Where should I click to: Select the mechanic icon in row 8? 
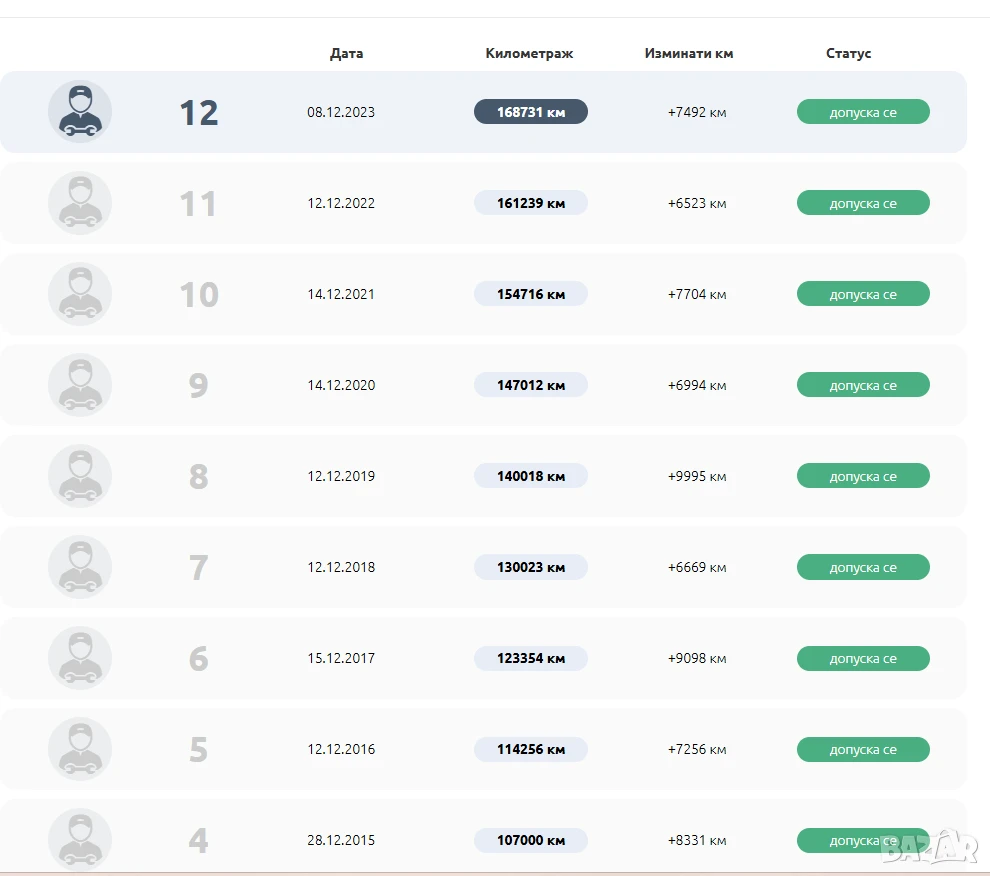(80, 476)
